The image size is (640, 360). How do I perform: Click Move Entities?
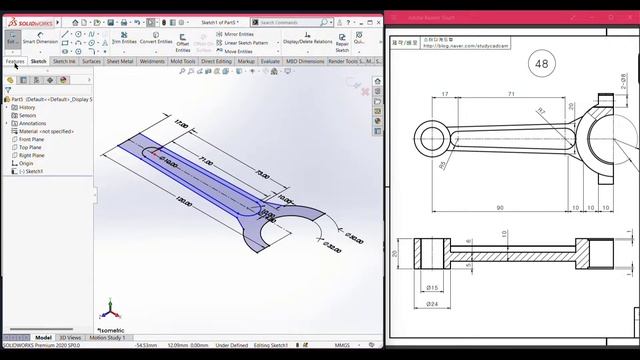[234, 51]
